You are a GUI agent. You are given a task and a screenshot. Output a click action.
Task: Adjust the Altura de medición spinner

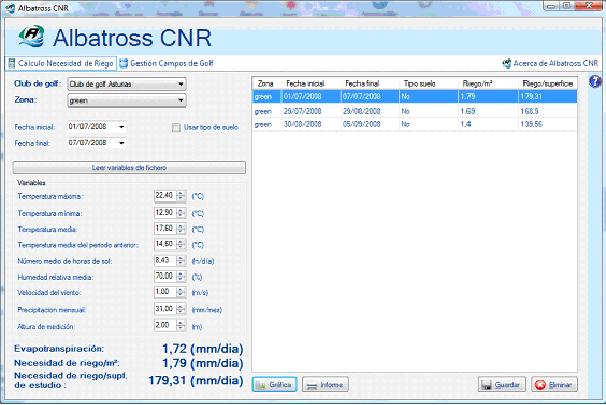[x=181, y=325]
